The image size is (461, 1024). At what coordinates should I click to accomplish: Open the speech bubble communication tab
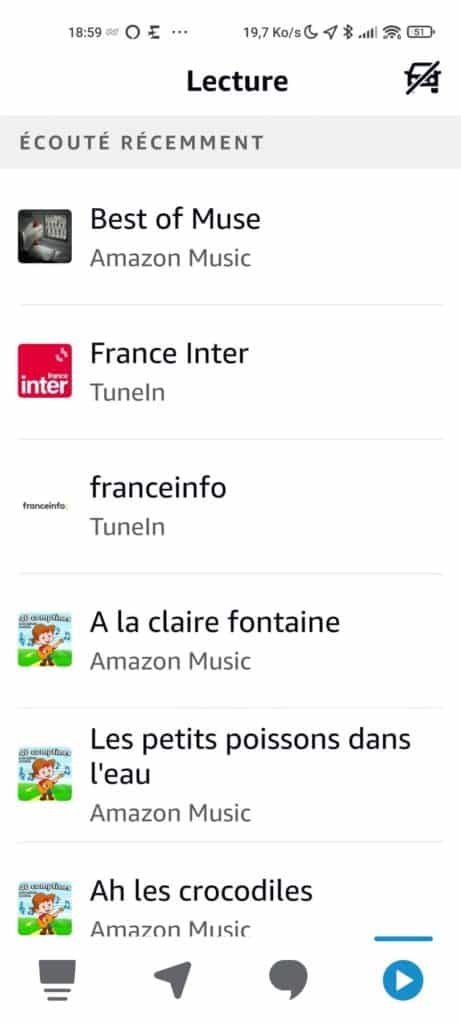(x=288, y=980)
